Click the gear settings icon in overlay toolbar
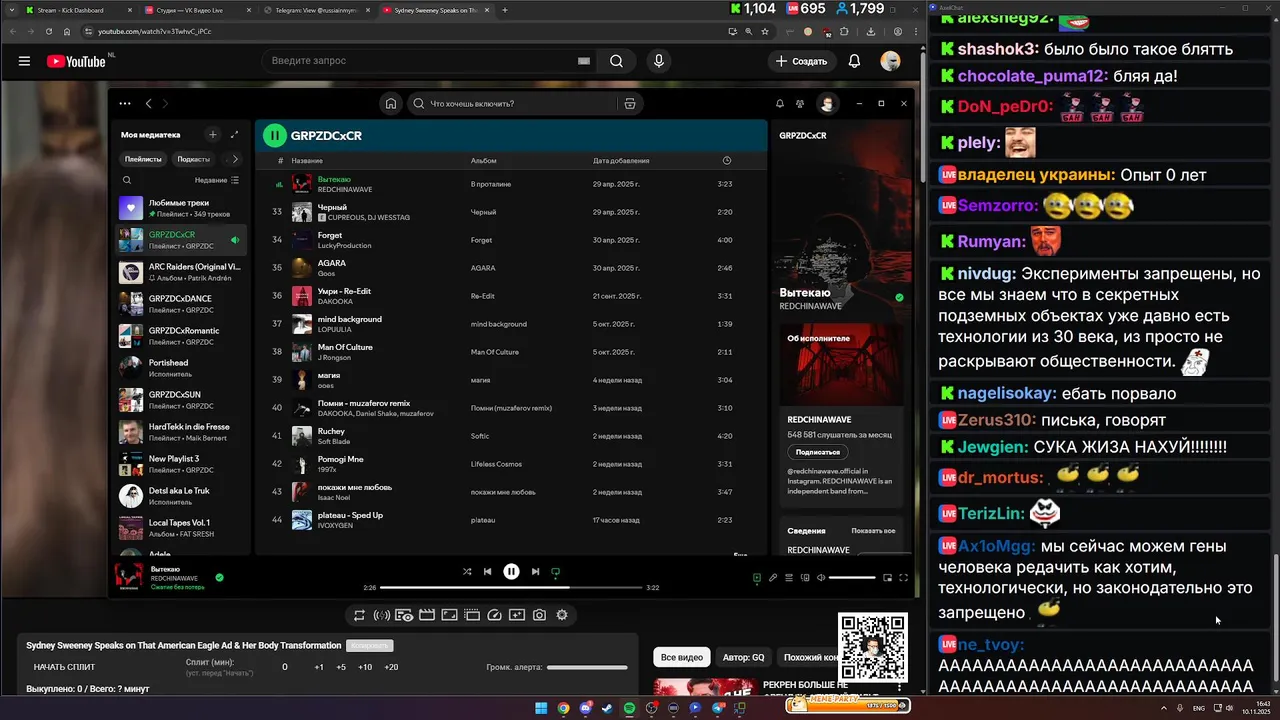The image size is (1280, 720). click(x=562, y=615)
